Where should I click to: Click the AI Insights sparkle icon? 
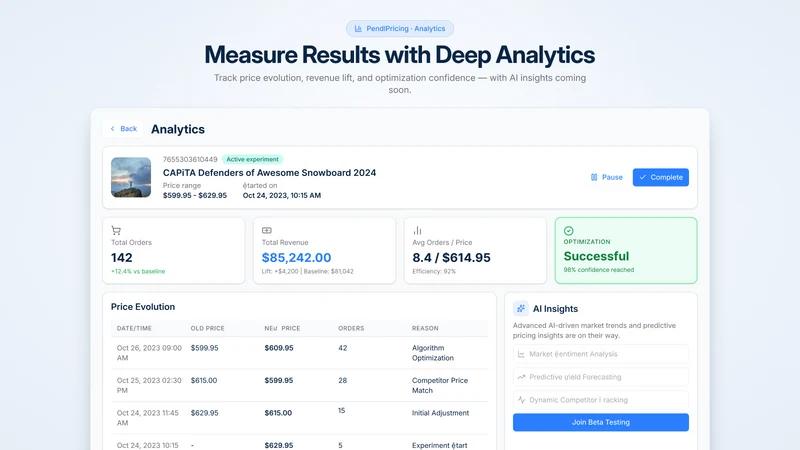click(x=520, y=309)
